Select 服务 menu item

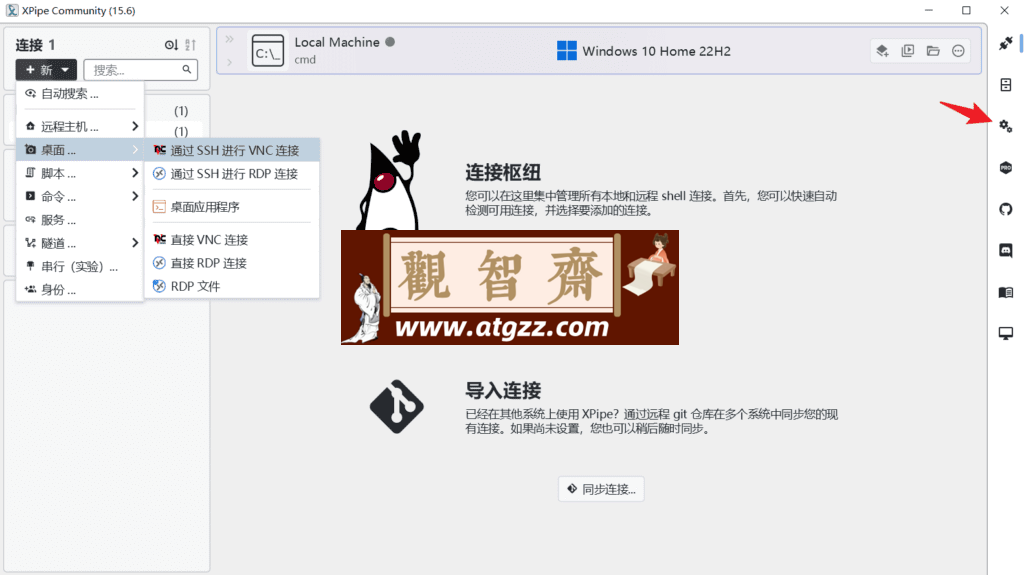[x=80, y=220]
